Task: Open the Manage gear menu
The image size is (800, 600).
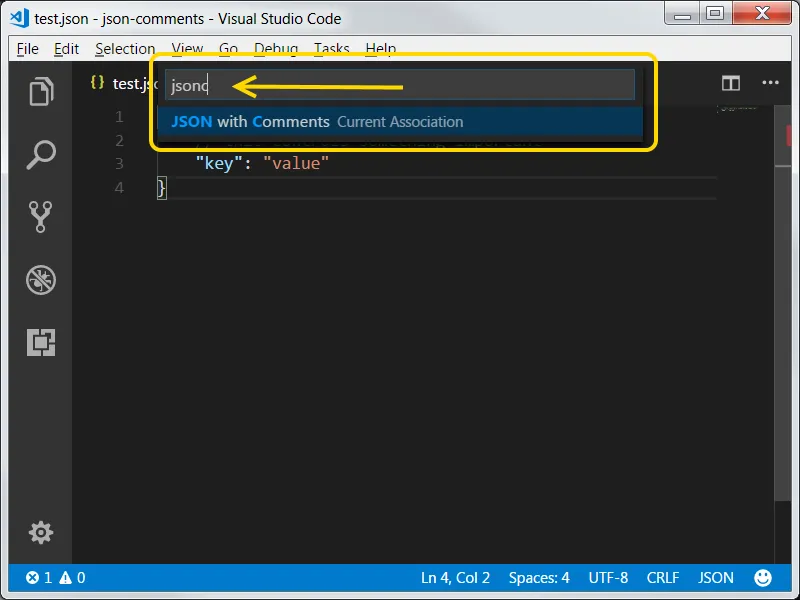Action: [41, 533]
